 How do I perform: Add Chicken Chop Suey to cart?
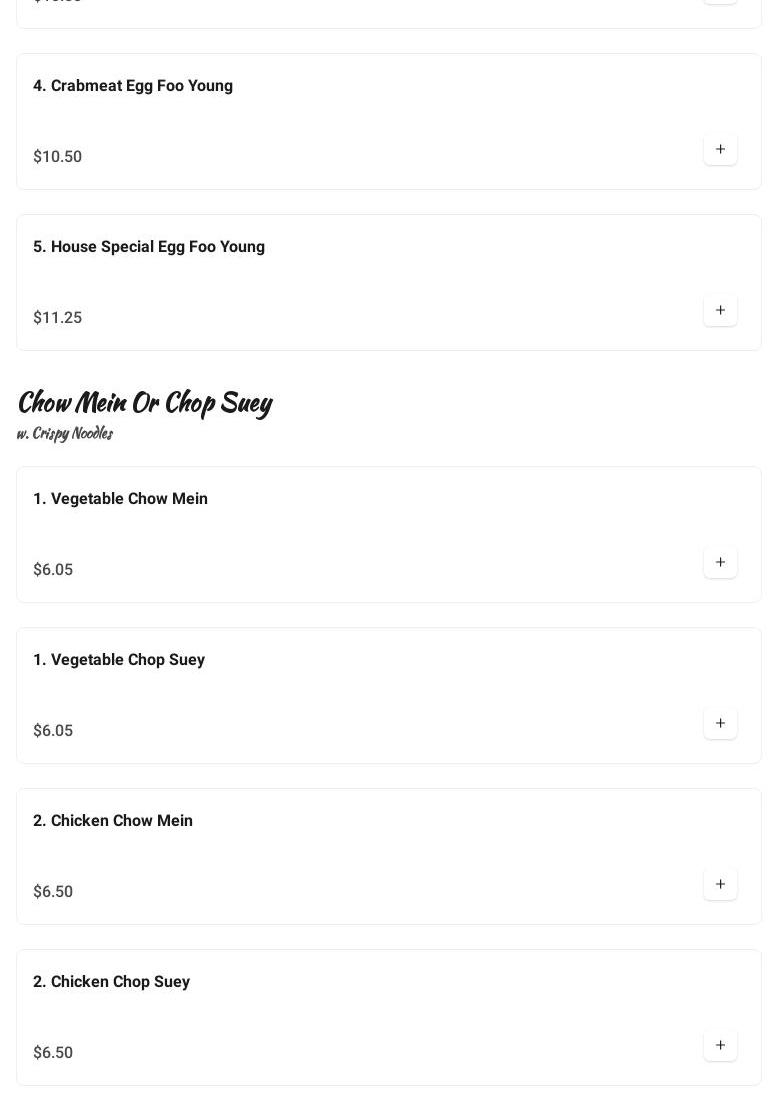tap(720, 1046)
